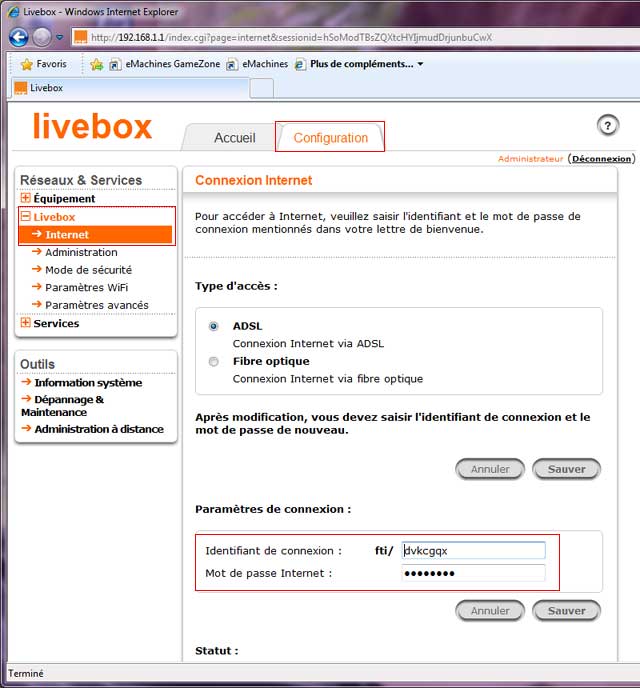This screenshot has width=640, height=688.
Task: Click the Identifiant de connexion field
Action: (473, 550)
